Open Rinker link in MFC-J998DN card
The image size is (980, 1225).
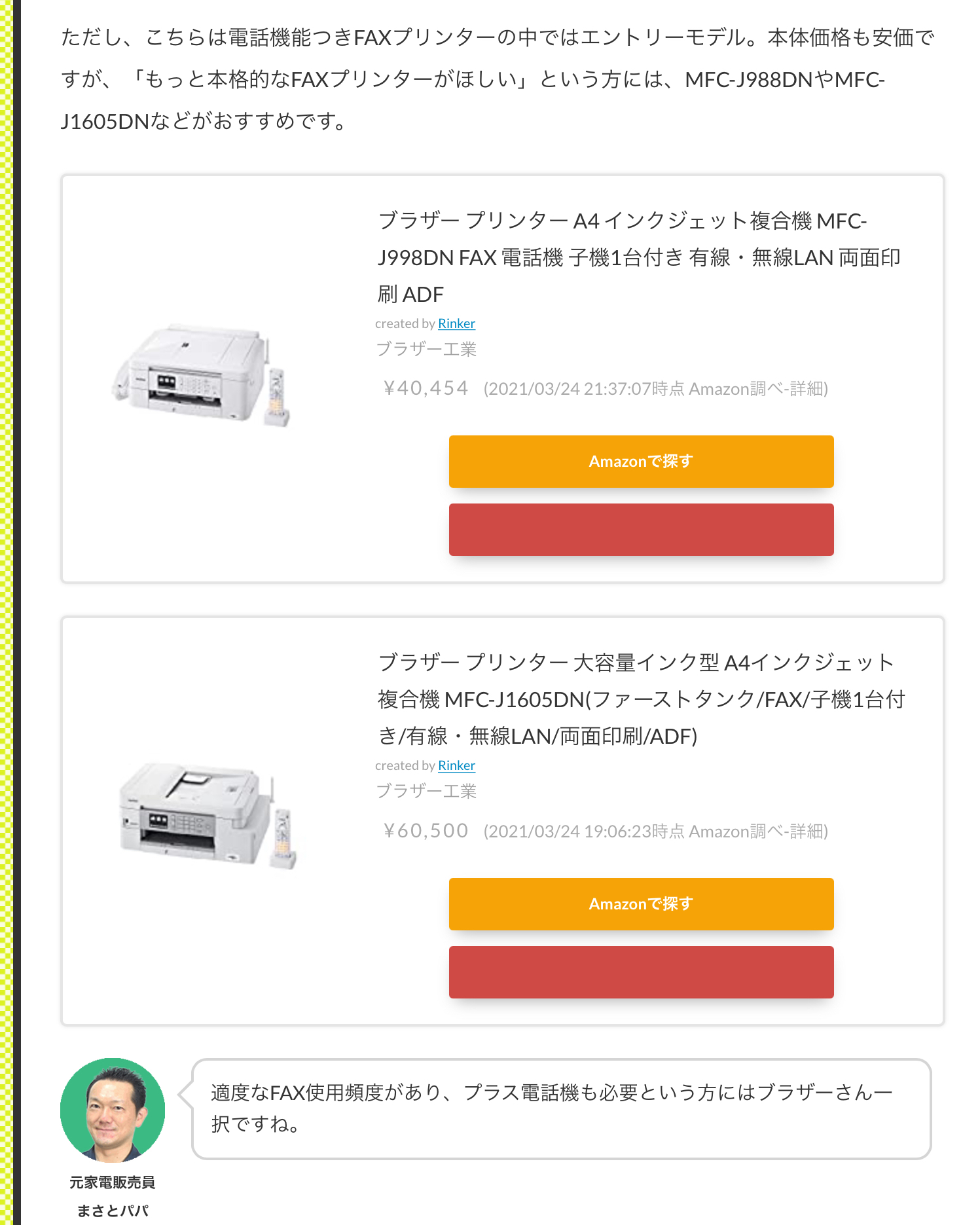click(456, 323)
